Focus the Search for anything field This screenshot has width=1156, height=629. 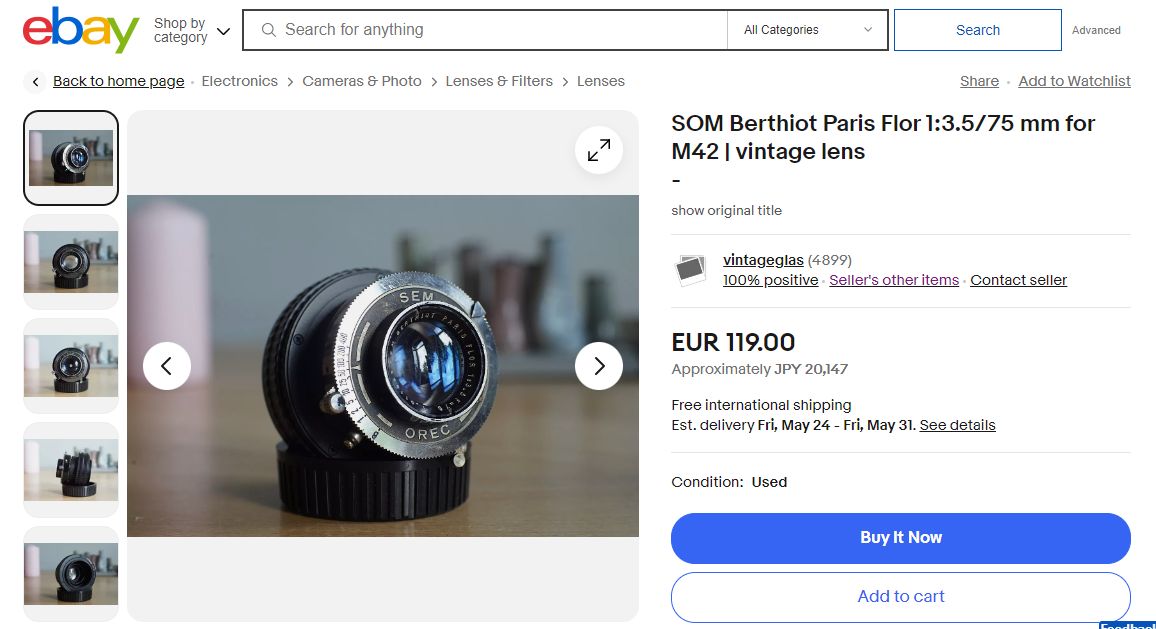pos(485,30)
